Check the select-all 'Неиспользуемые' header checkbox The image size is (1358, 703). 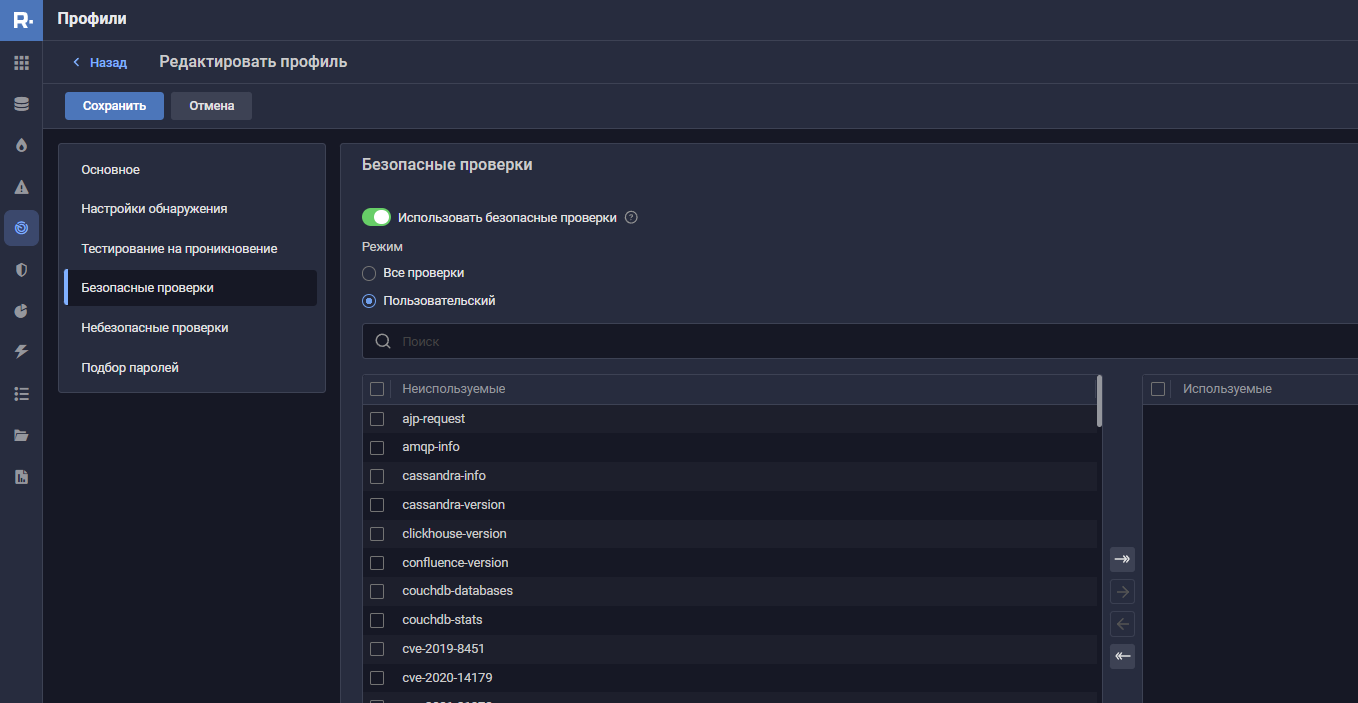(377, 389)
